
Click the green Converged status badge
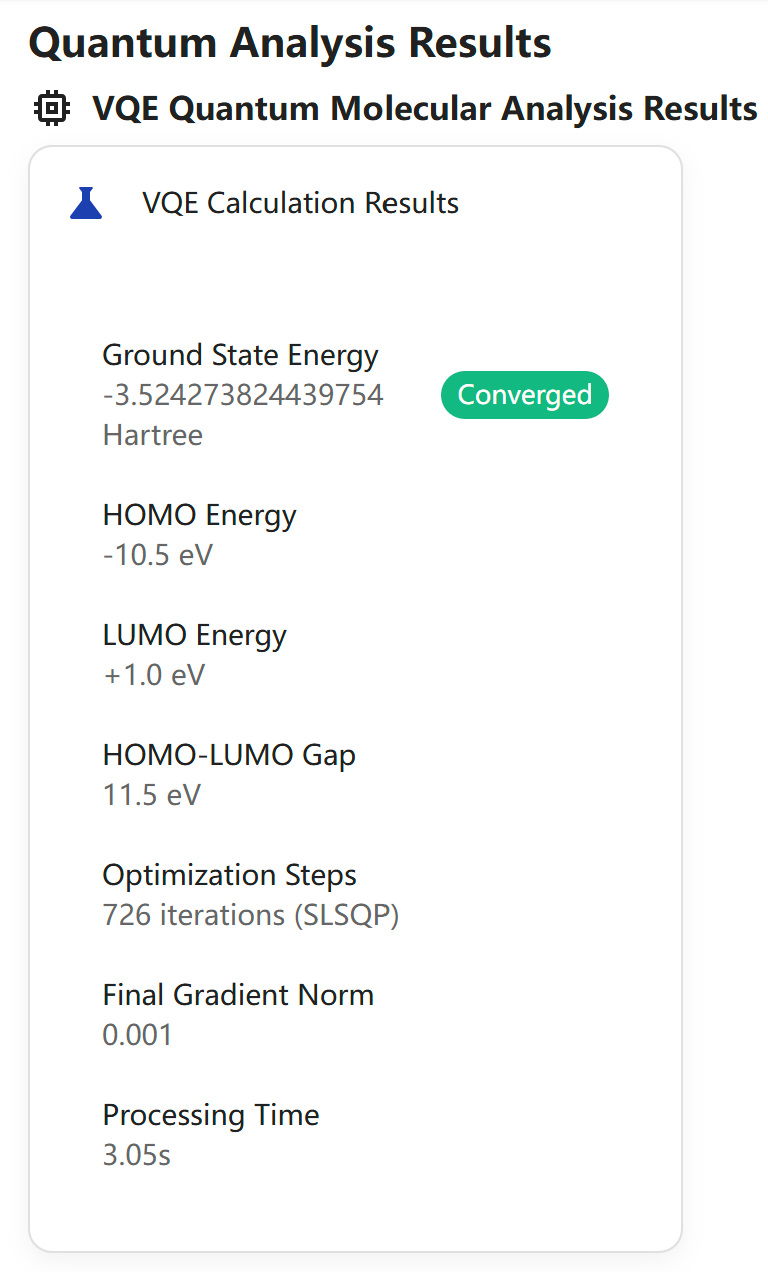tap(524, 395)
